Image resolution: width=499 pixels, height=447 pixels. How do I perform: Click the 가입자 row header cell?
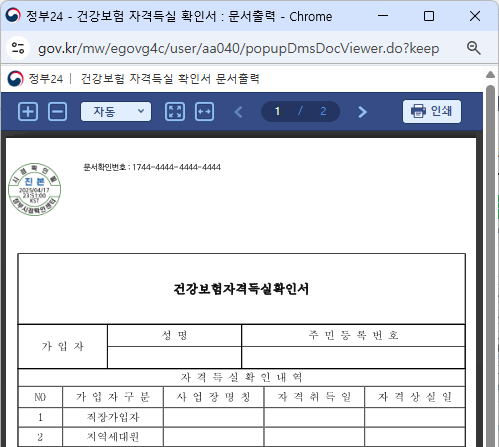tap(63, 346)
